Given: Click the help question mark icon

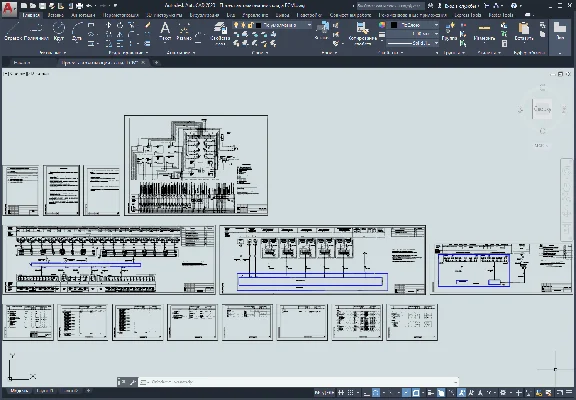Looking at the screenshot, I should 514,6.
